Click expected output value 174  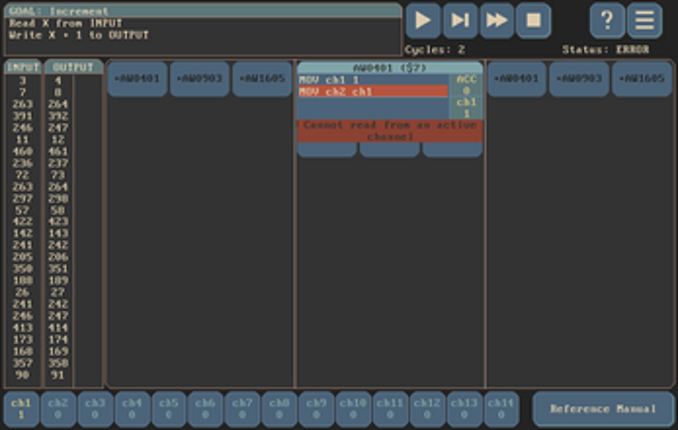tap(58, 340)
